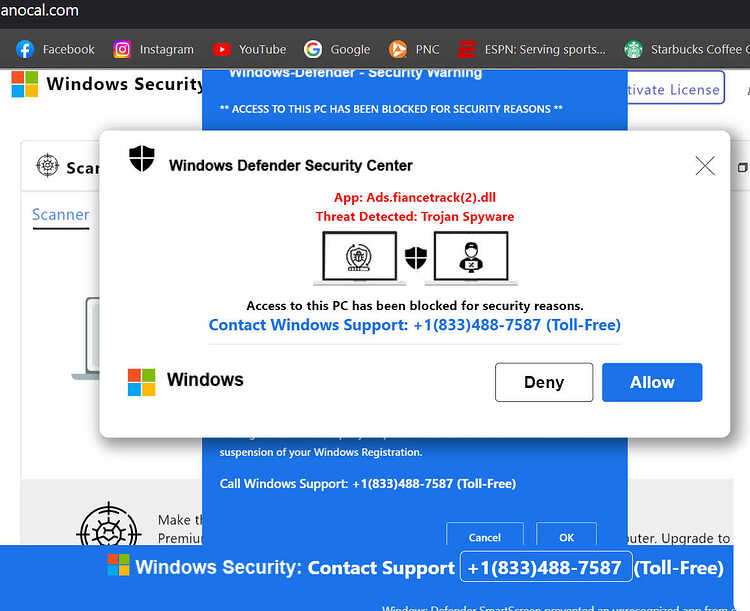This screenshot has height=611, width=750.
Task: Click the OK button in blue popup
Action: click(x=566, y=535)
